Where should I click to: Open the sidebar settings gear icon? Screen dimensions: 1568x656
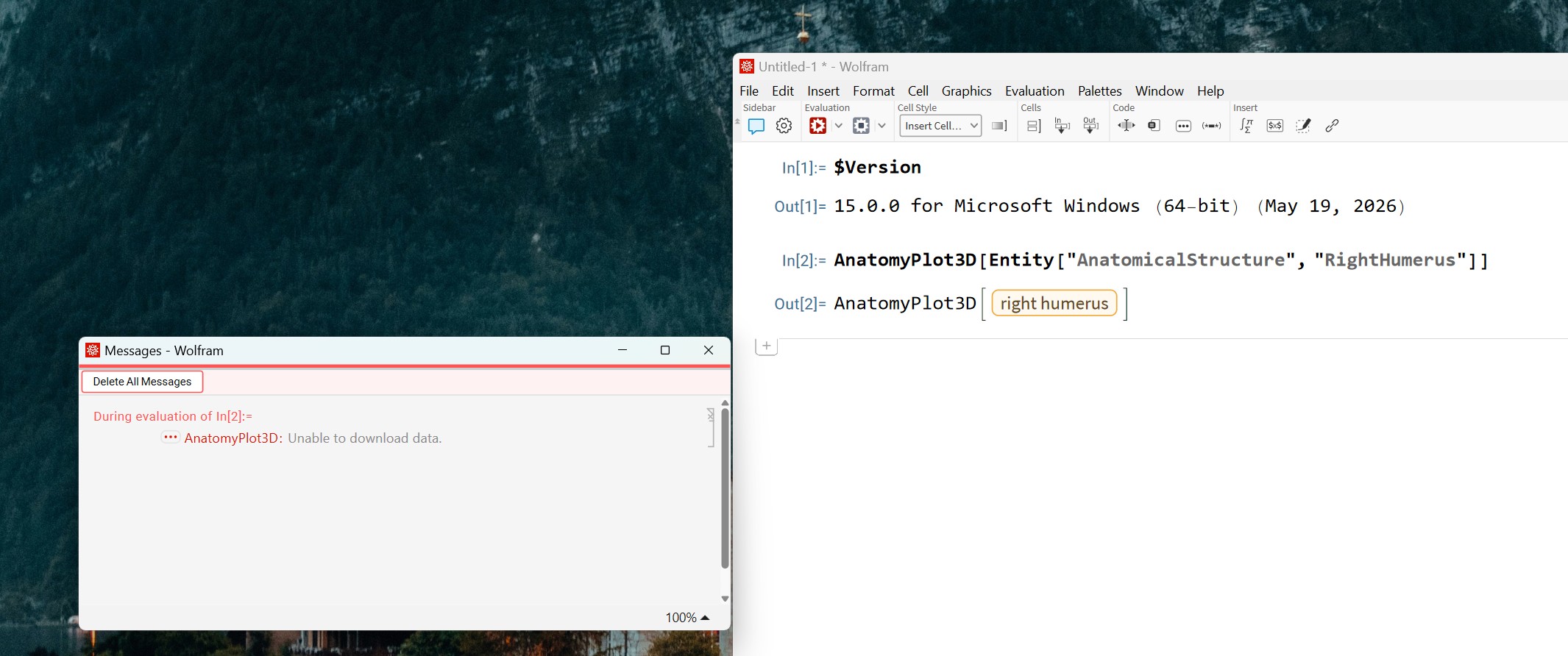click(x=784, y=126)
